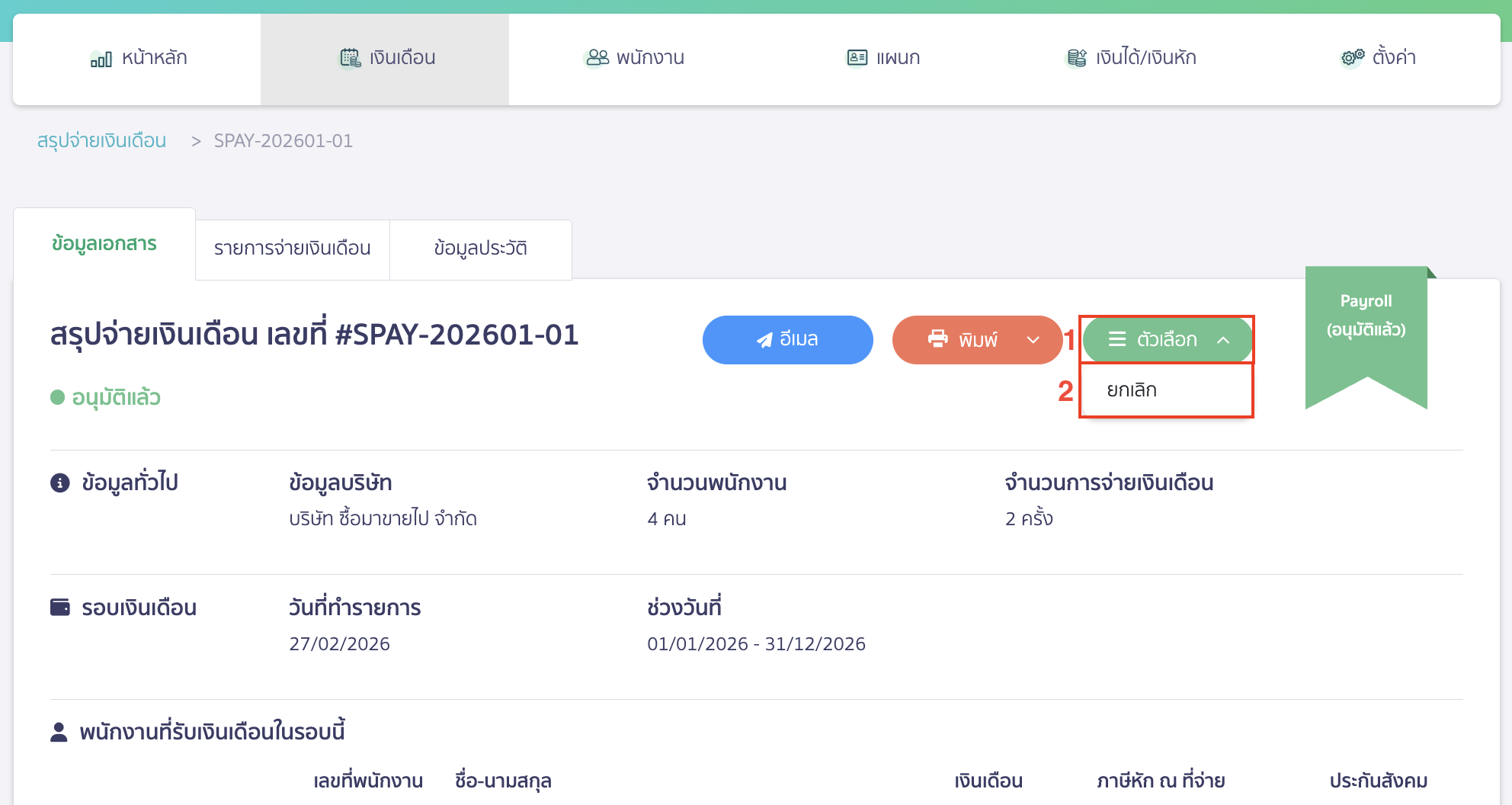Viewport: 1512px width, 805px height.
Task: Click the ID card icon beside แผนก
Action: click(857, 56)
